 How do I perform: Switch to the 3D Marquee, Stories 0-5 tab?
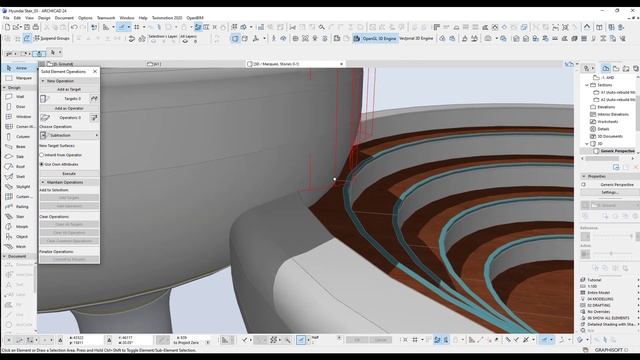tap(296, 64)
